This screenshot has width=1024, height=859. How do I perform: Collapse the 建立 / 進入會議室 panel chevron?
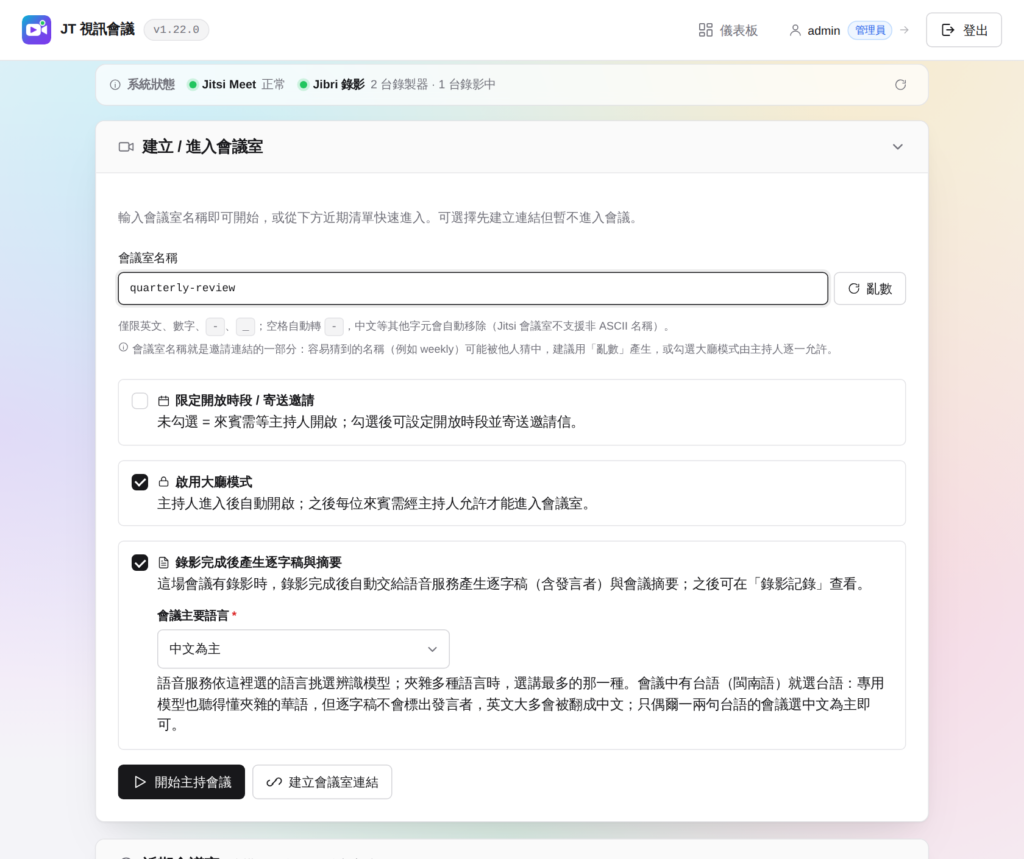click(x=898, y=147)
